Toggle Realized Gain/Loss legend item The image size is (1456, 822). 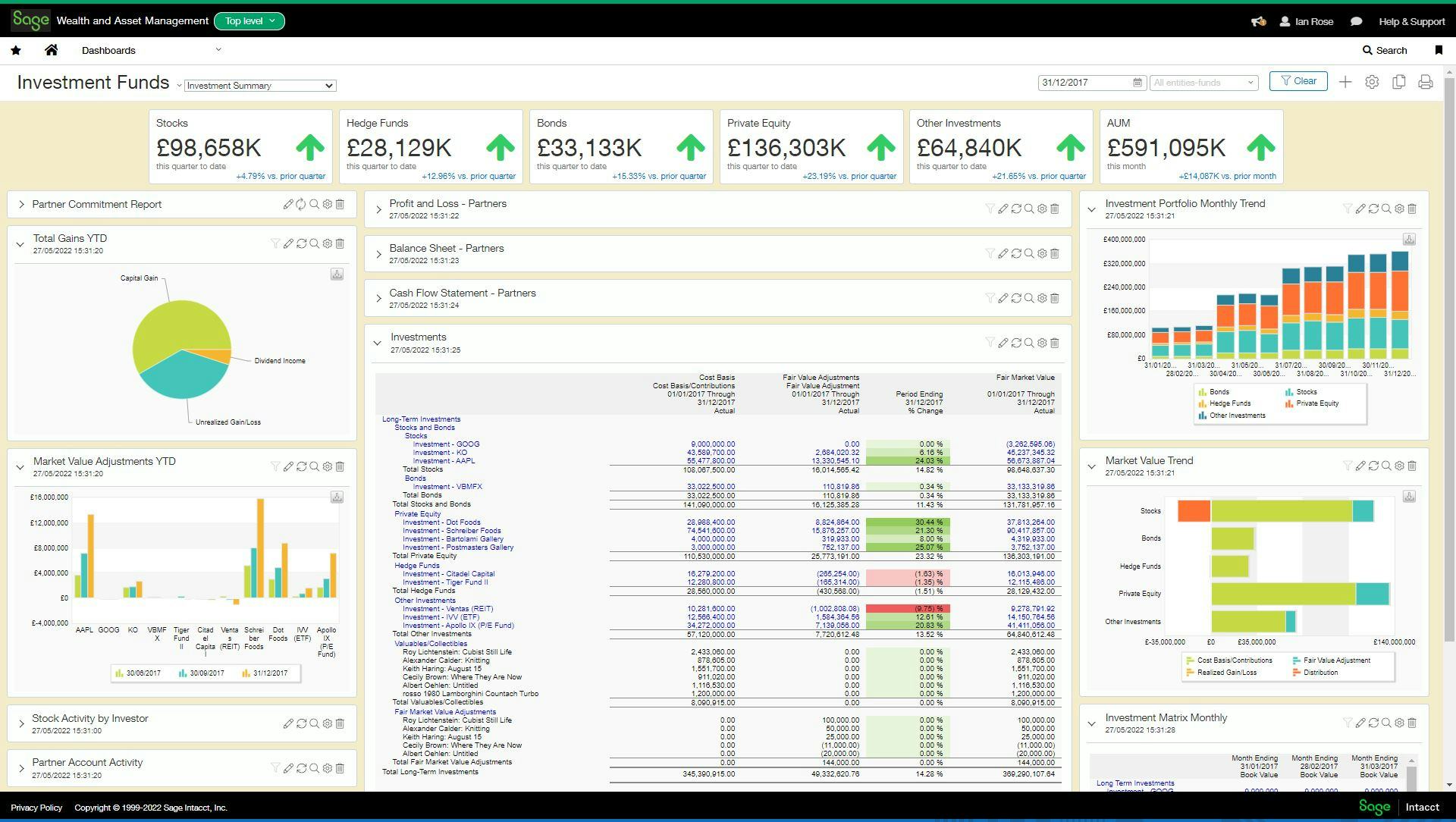click(1225, 673)
